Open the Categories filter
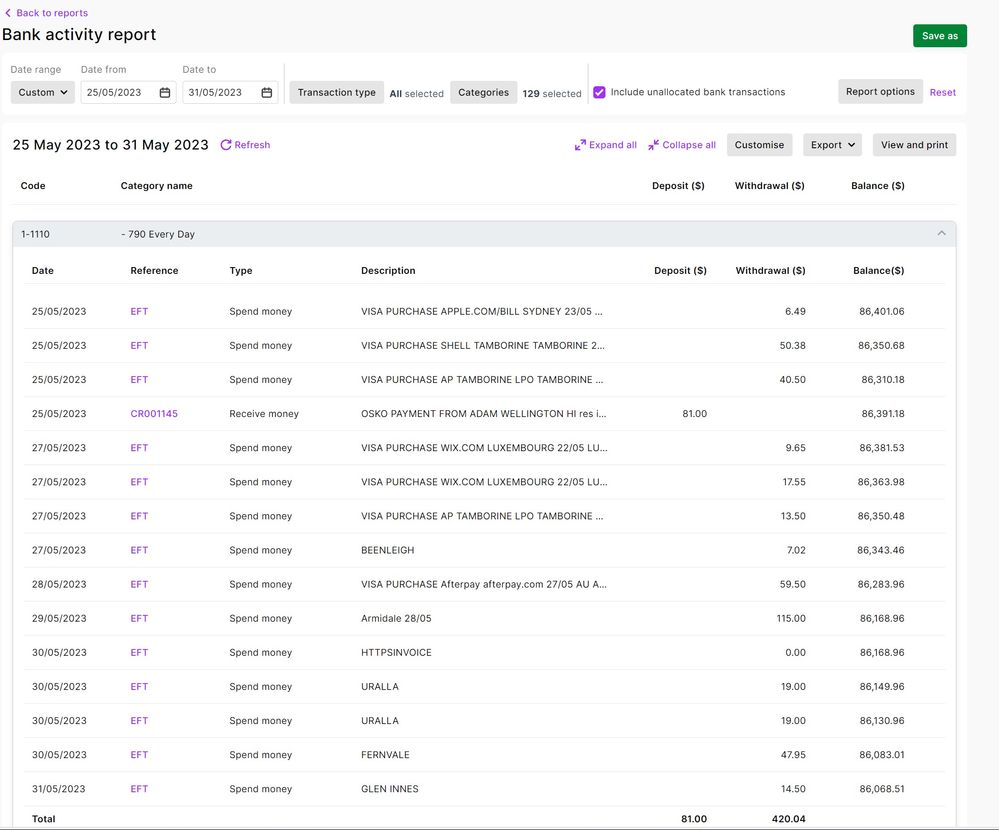Viewport: 999px width, 830px height. coord(483,93)
